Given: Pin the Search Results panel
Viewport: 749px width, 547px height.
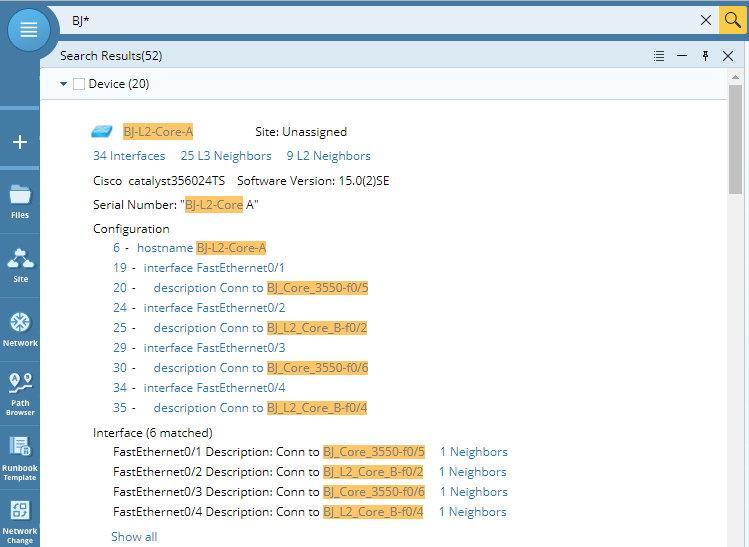Looking at the screenshot, I should point(705,56).
